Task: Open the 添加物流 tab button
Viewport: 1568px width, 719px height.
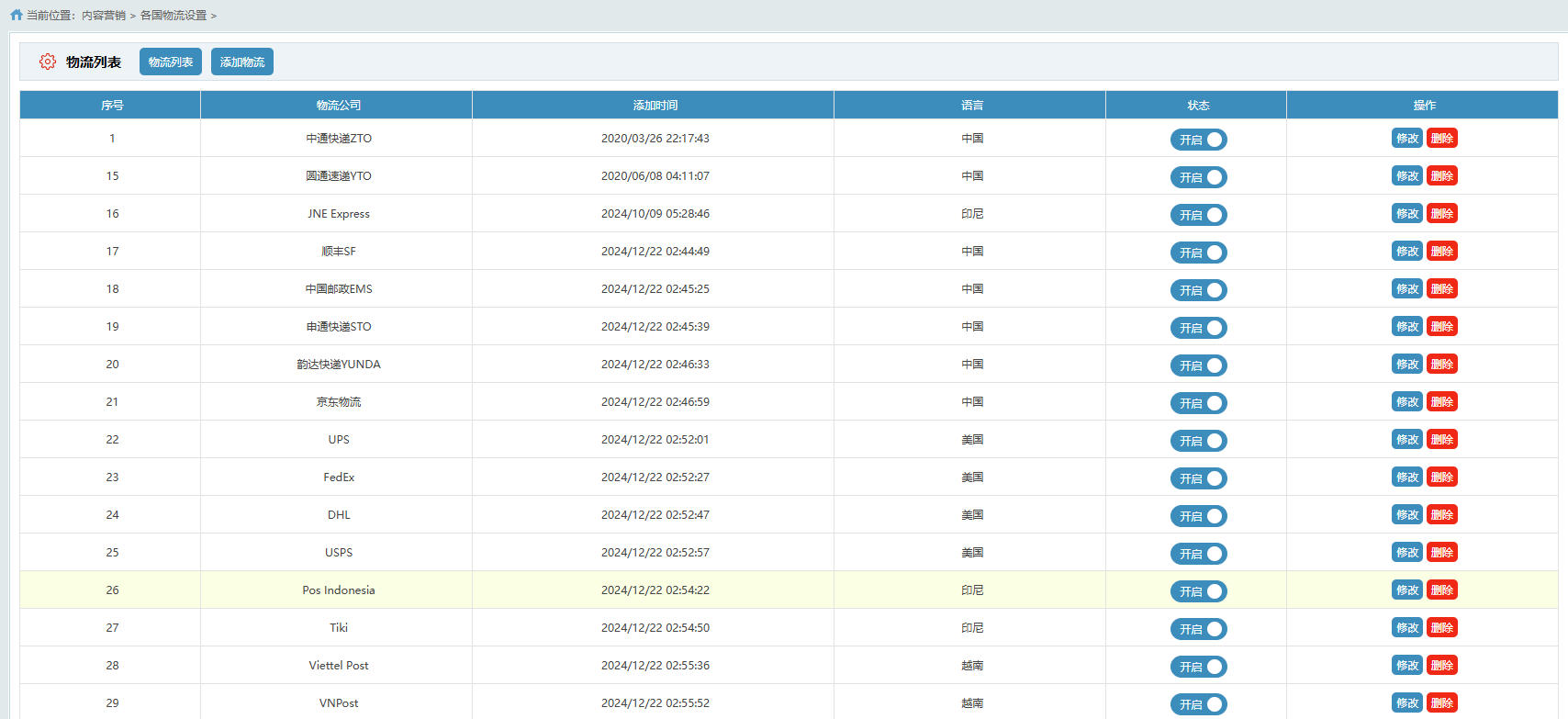Action: pyautogui.click(x=242, y=62)
